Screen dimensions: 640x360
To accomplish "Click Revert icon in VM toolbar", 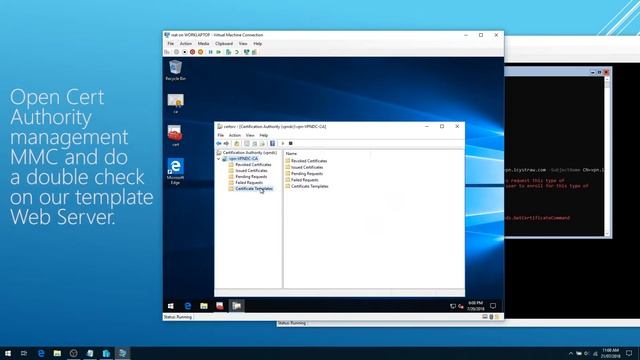I will tap(237, 52).
